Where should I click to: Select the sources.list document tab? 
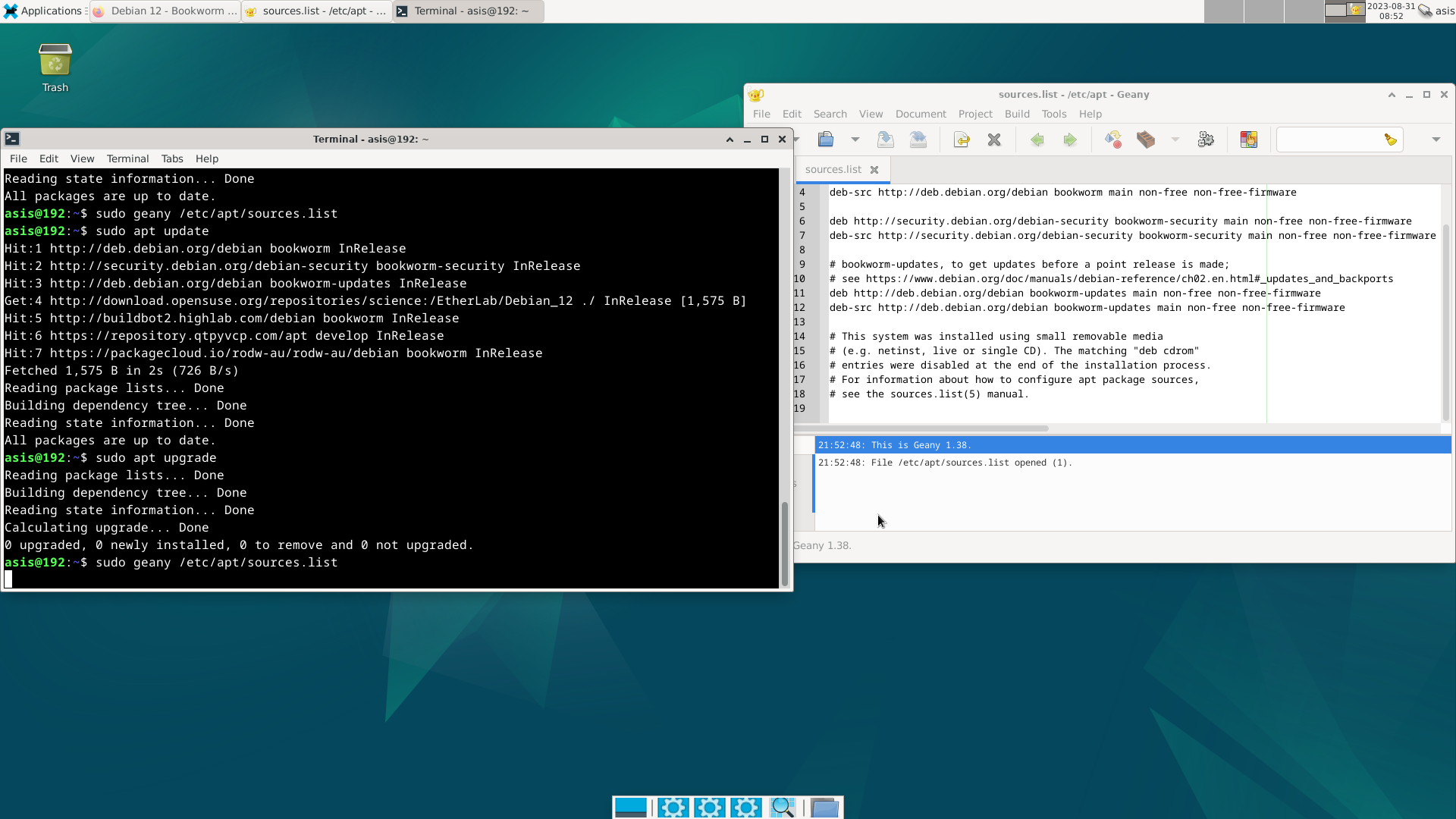833,169
